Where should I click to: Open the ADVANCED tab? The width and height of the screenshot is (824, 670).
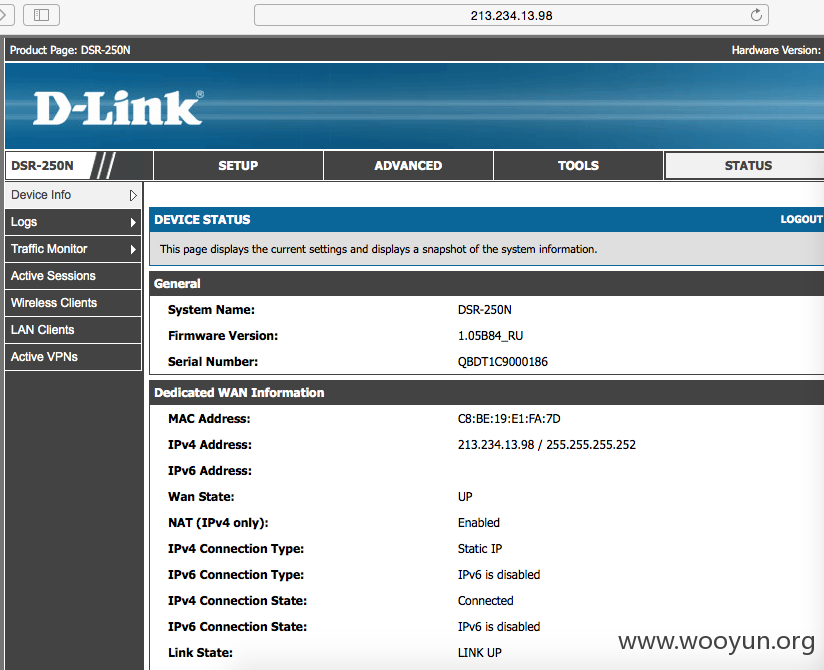pyautogui.click(x=408, y=166)
